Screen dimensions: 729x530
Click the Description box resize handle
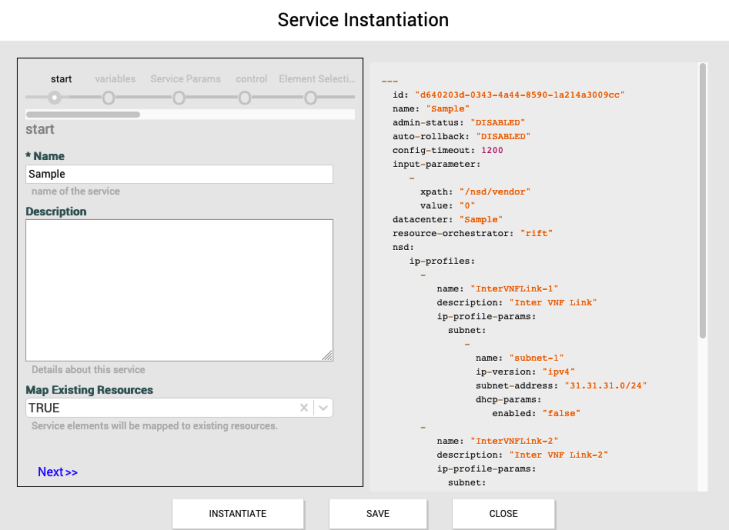click(x=327, y=354)
